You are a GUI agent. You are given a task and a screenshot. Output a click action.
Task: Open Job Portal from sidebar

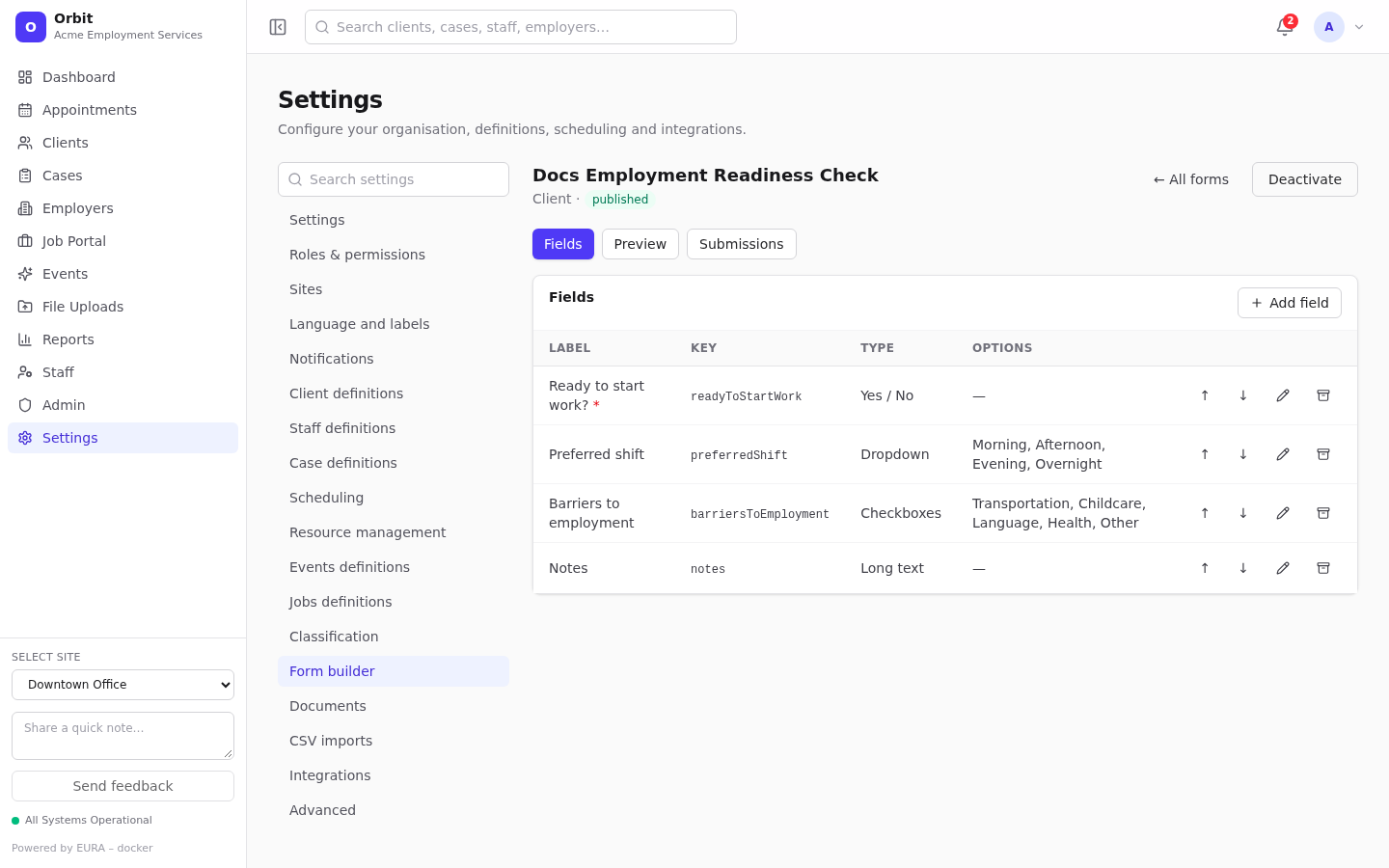click(123, 241)
